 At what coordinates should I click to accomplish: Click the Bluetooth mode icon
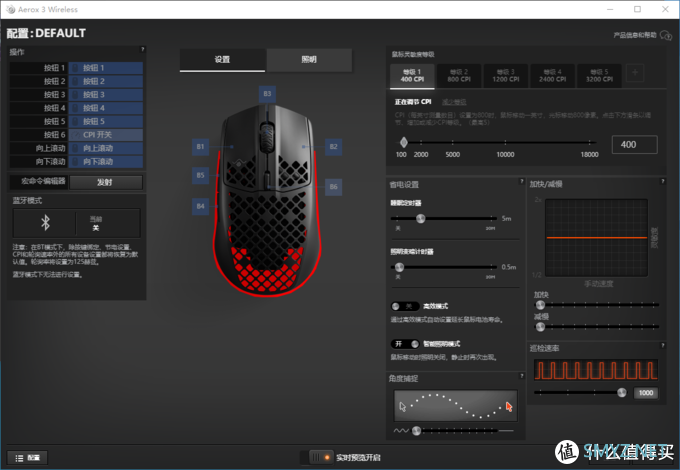[45, 223]
